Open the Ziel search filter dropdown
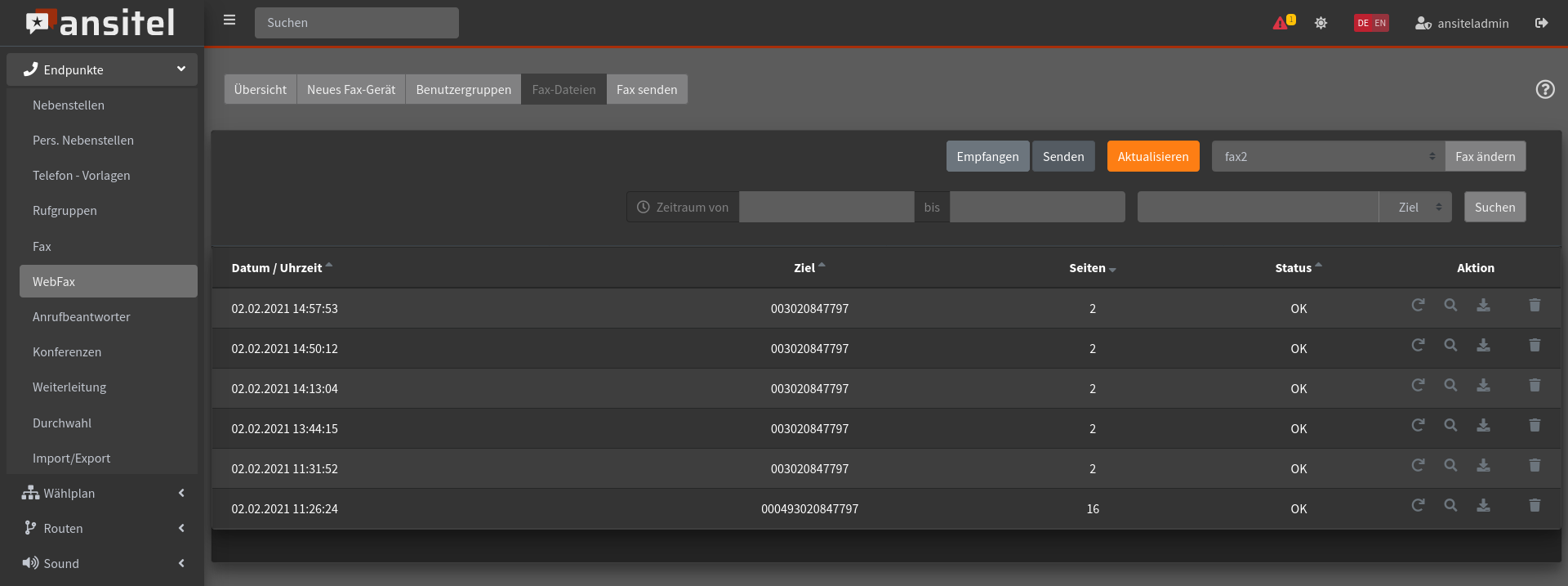 click(x=1415, y=208)
